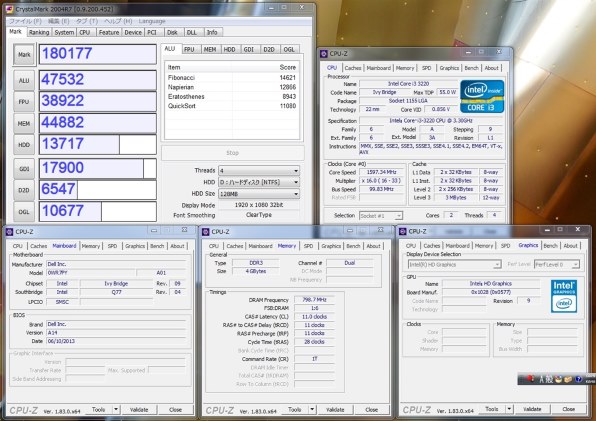The image size is (596, 421).
Task: Open the Language menu
Action: point(152,21)
